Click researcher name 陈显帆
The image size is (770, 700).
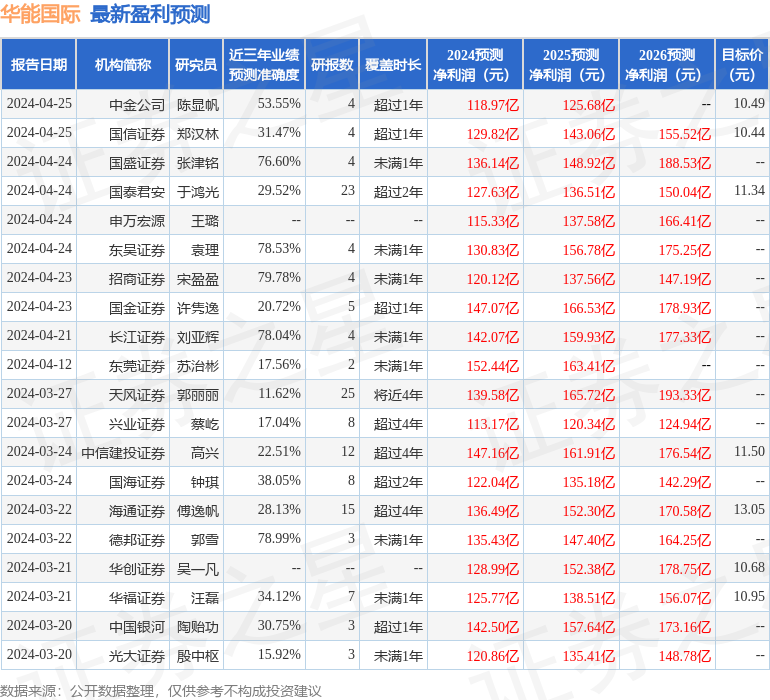[198, 105]
